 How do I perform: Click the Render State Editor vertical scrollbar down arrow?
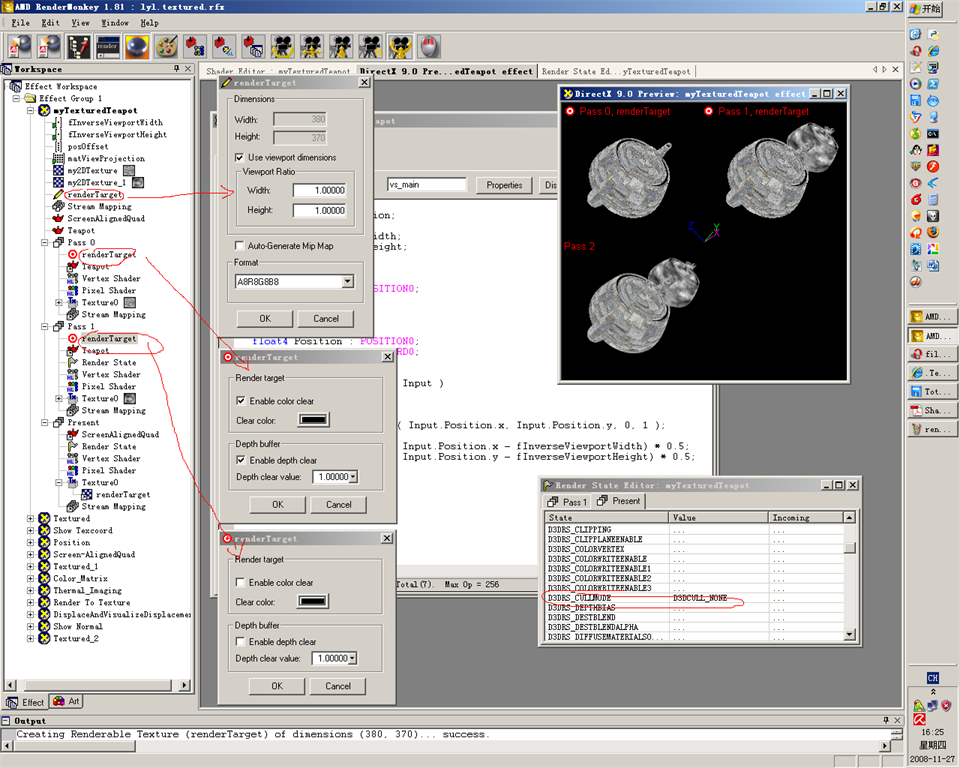point(849,634)
